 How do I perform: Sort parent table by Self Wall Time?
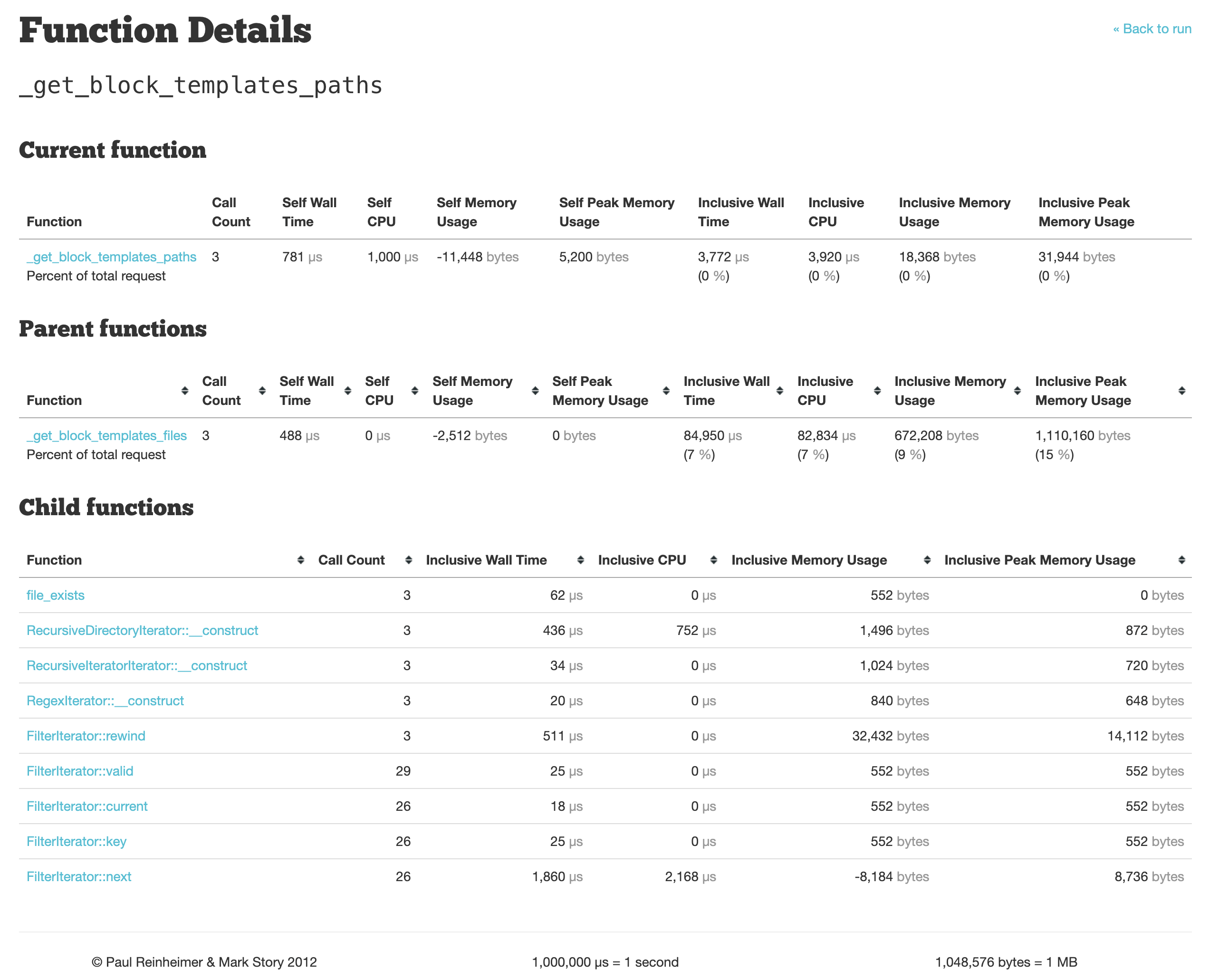[x=307, y=391]
